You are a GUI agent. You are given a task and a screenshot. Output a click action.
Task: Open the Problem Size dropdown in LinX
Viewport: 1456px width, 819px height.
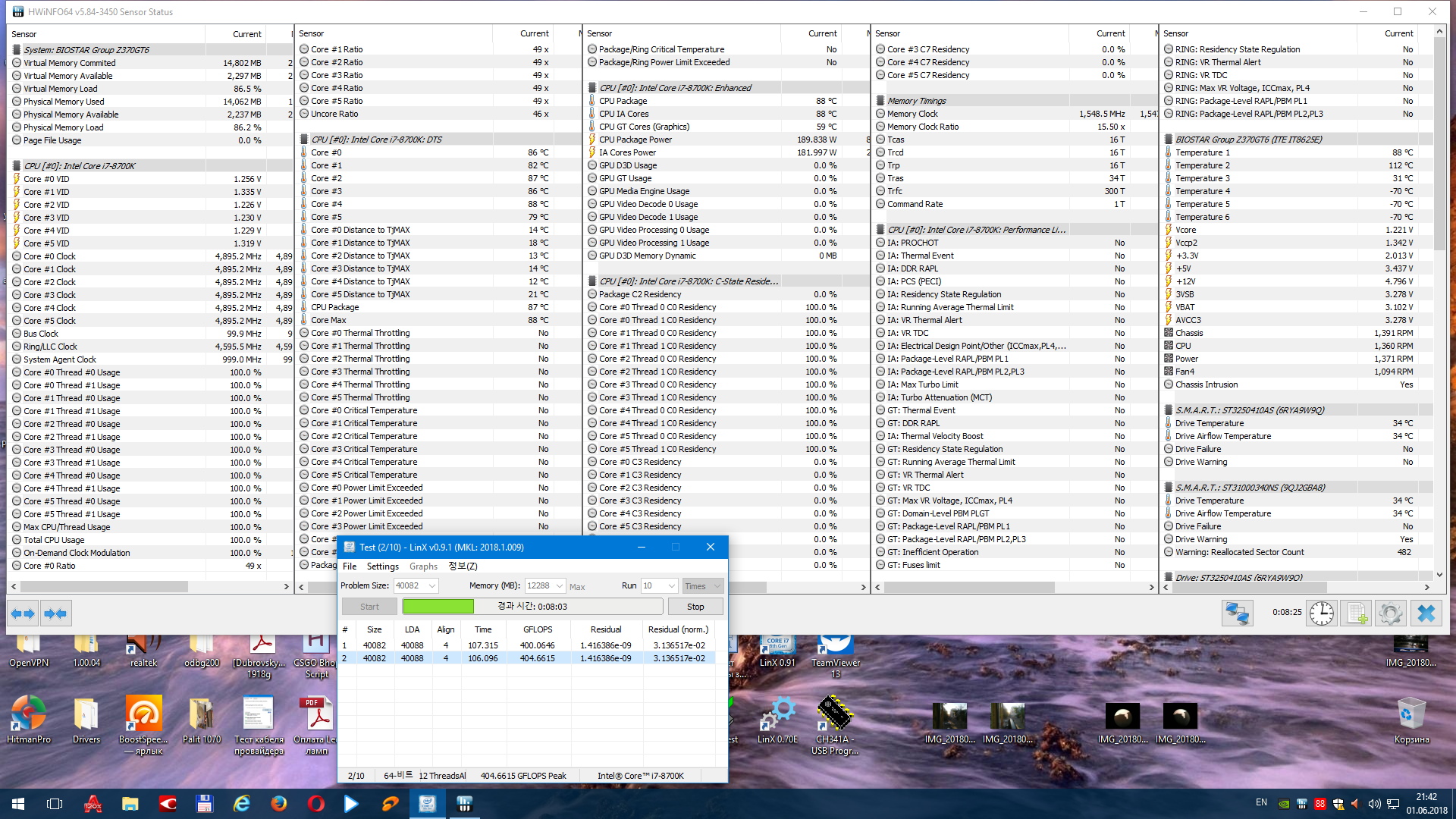pos(432,586)
